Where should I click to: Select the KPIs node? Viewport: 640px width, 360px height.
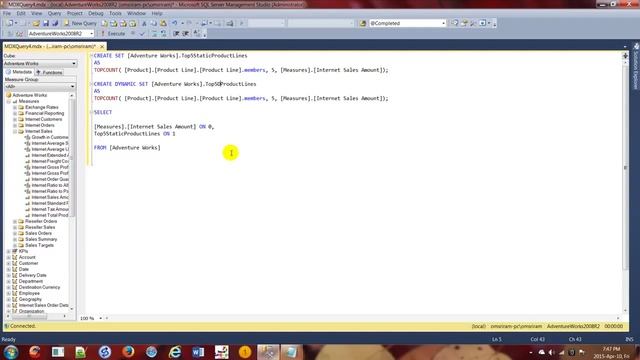point(23,251)
